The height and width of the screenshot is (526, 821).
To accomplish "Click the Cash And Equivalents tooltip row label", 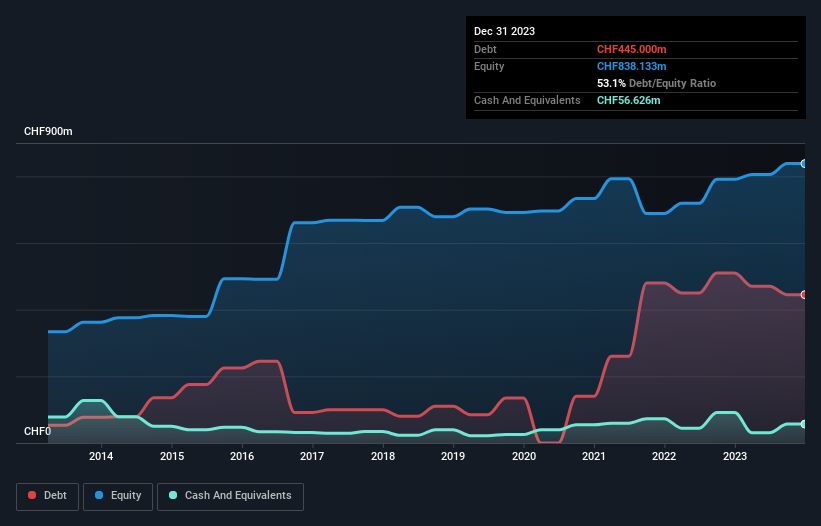I will pyautogui.click(x=527, y=100).
